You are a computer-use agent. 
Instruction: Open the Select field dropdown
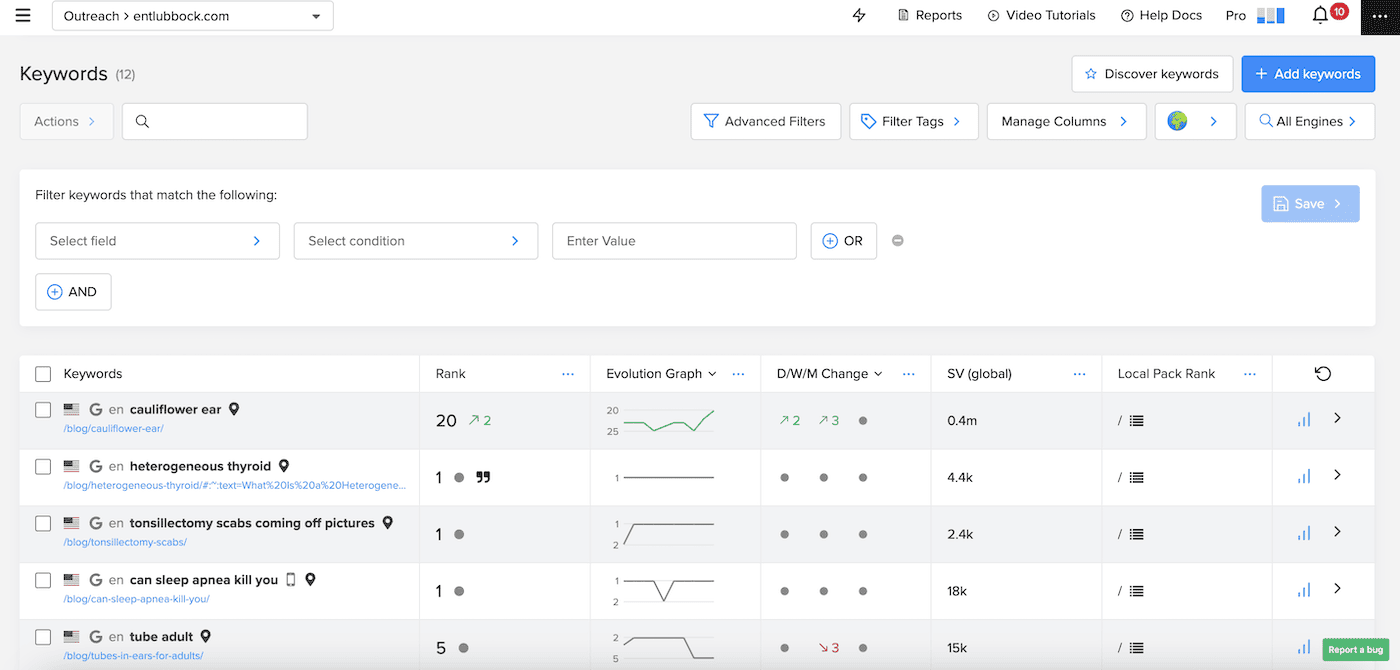[x=157, y=241]
